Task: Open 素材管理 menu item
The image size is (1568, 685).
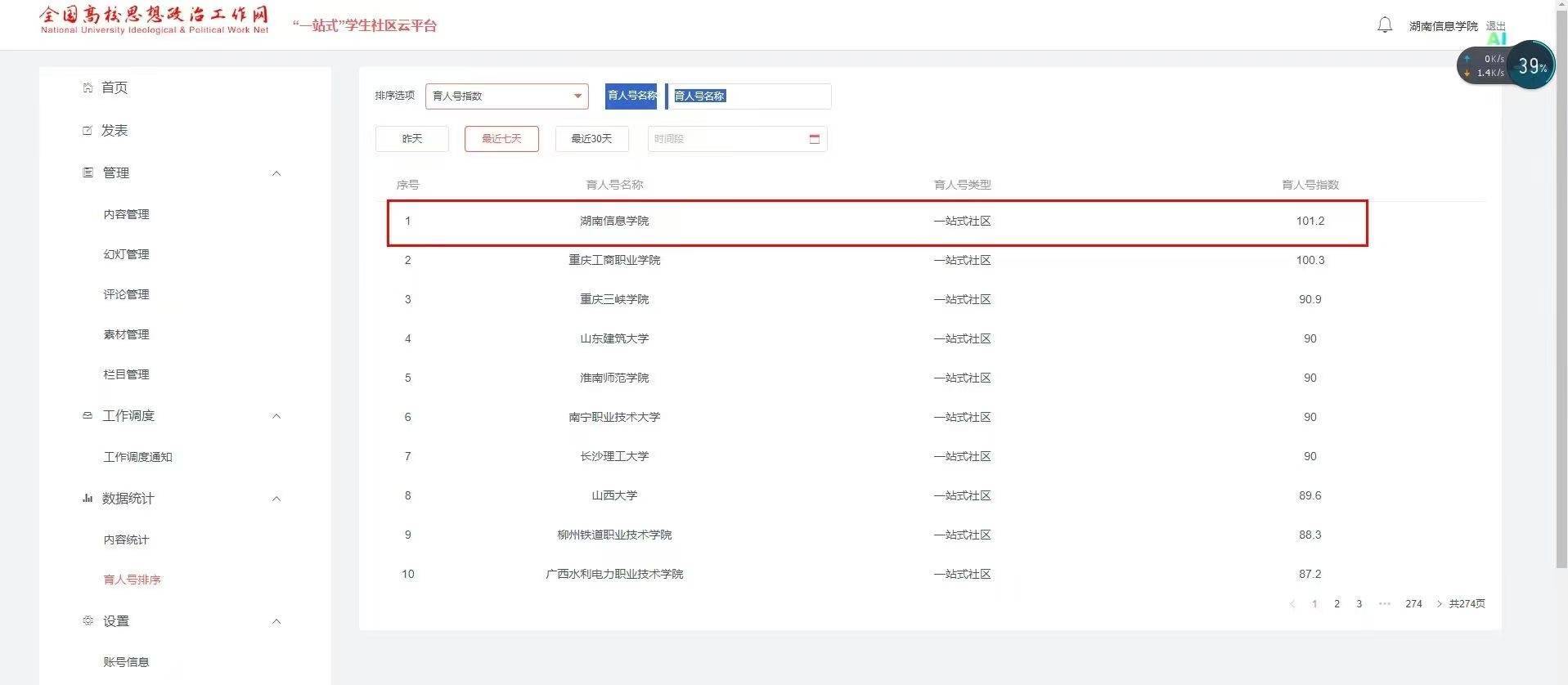Action: tap(126, 334)
